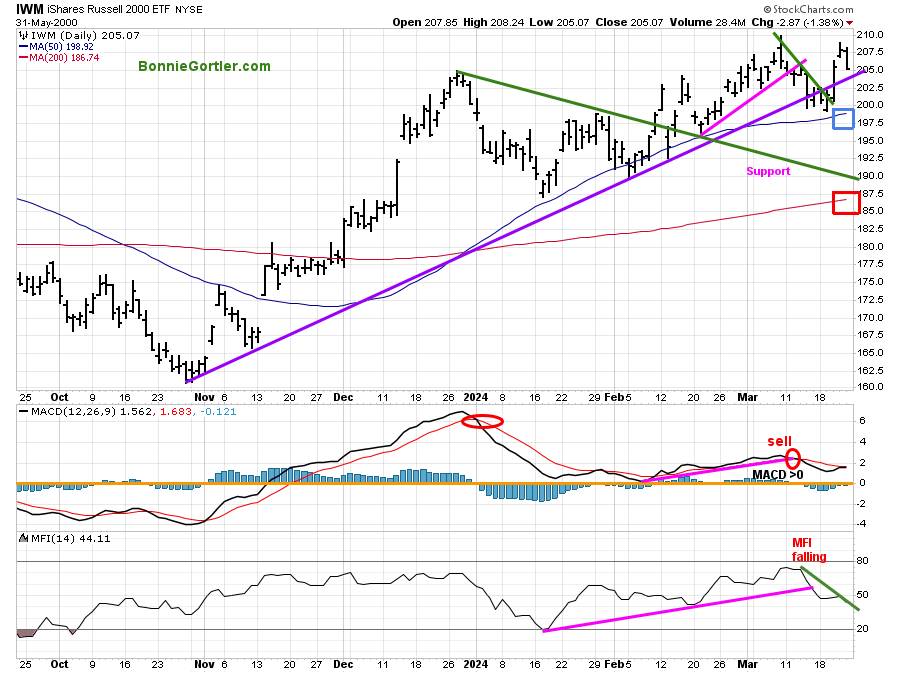Viewport: 900px width, 673px height.
Task: Click the Nov label under the price chart
Action: point(204,397)
